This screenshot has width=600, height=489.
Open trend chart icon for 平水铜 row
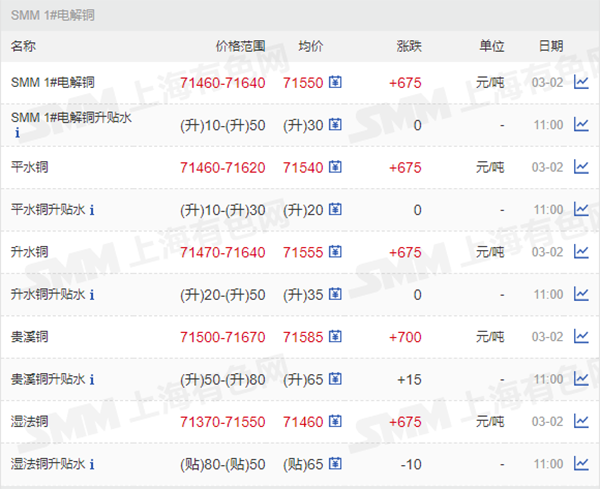581,167
